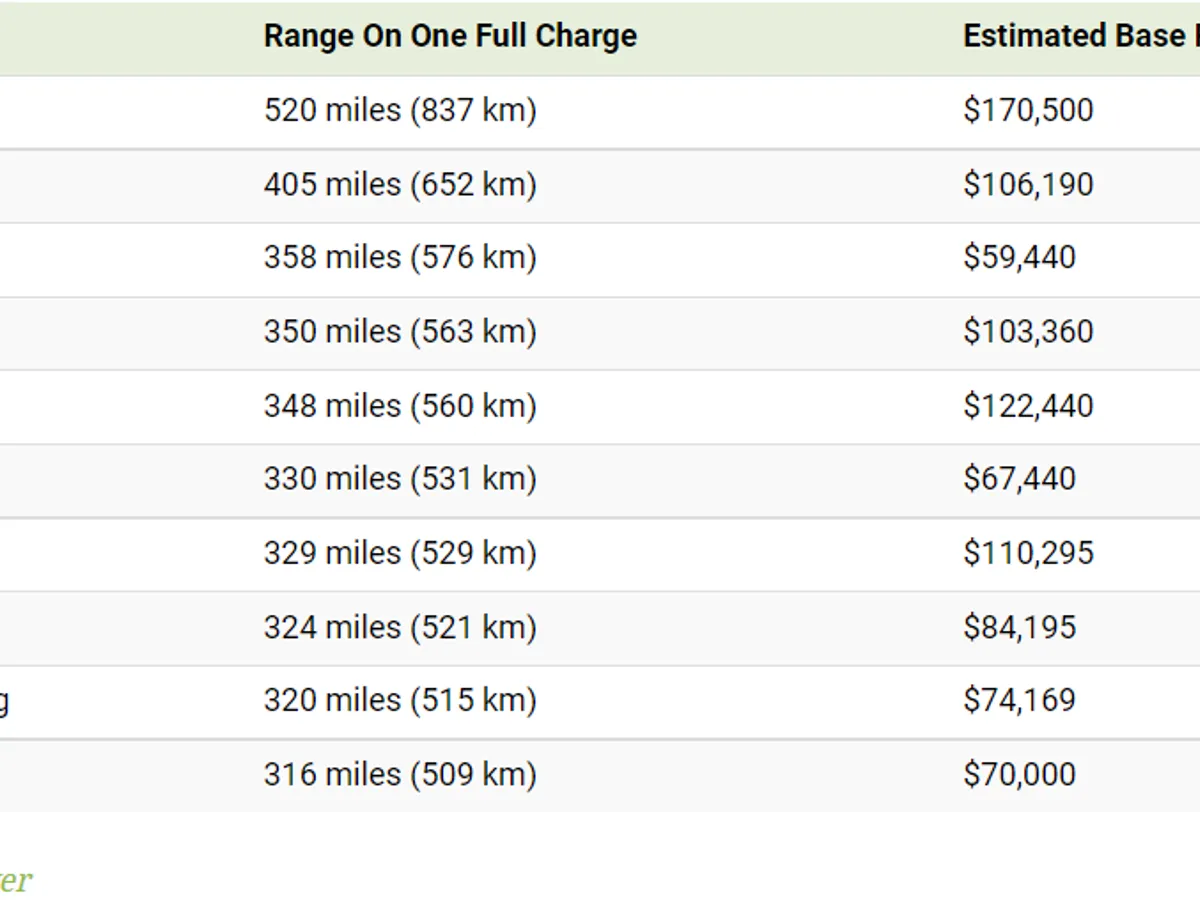Click the 350 miles (563 km) range cell

400,332
